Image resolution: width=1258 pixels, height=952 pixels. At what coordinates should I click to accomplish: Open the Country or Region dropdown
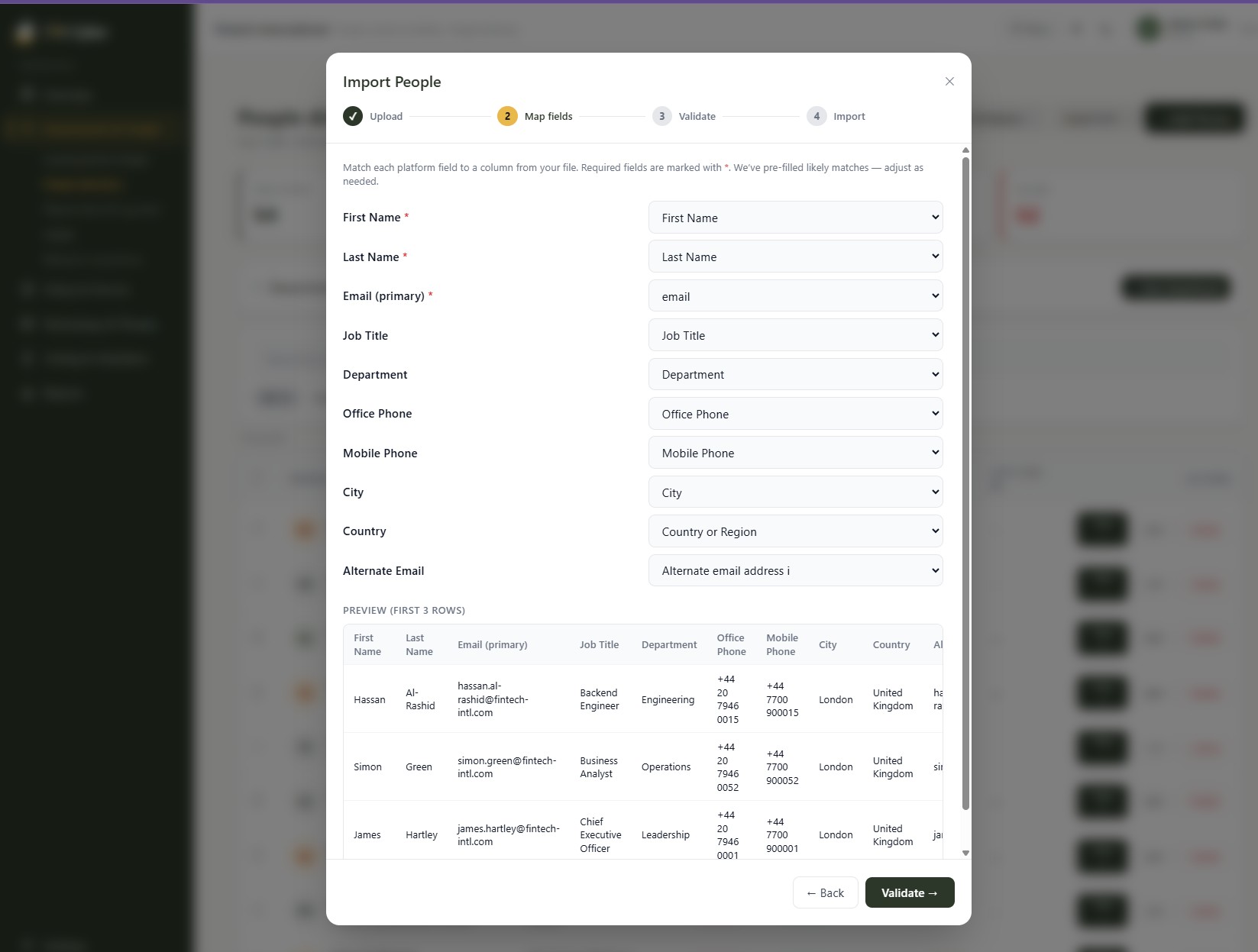pyautogui.click(x=795, y=531)
